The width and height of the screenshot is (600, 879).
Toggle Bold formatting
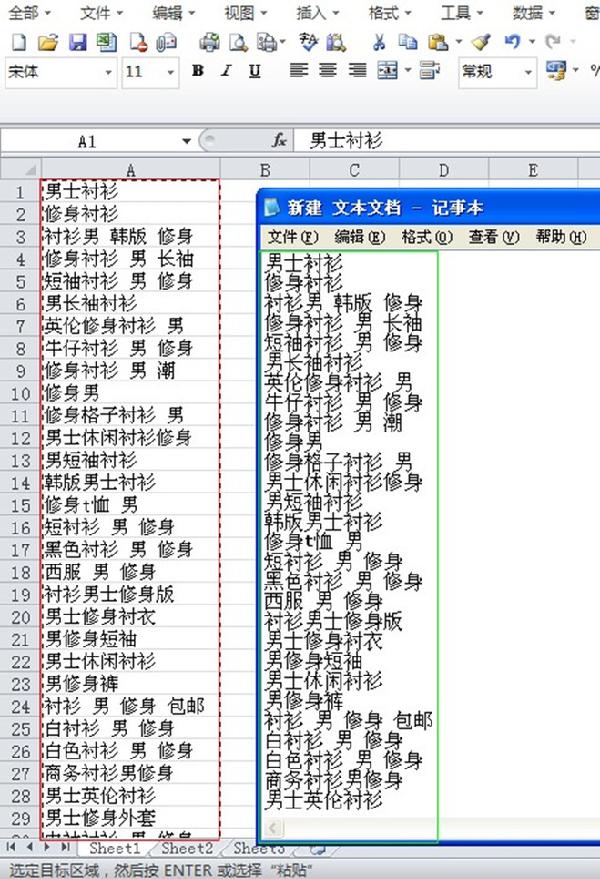198,71
